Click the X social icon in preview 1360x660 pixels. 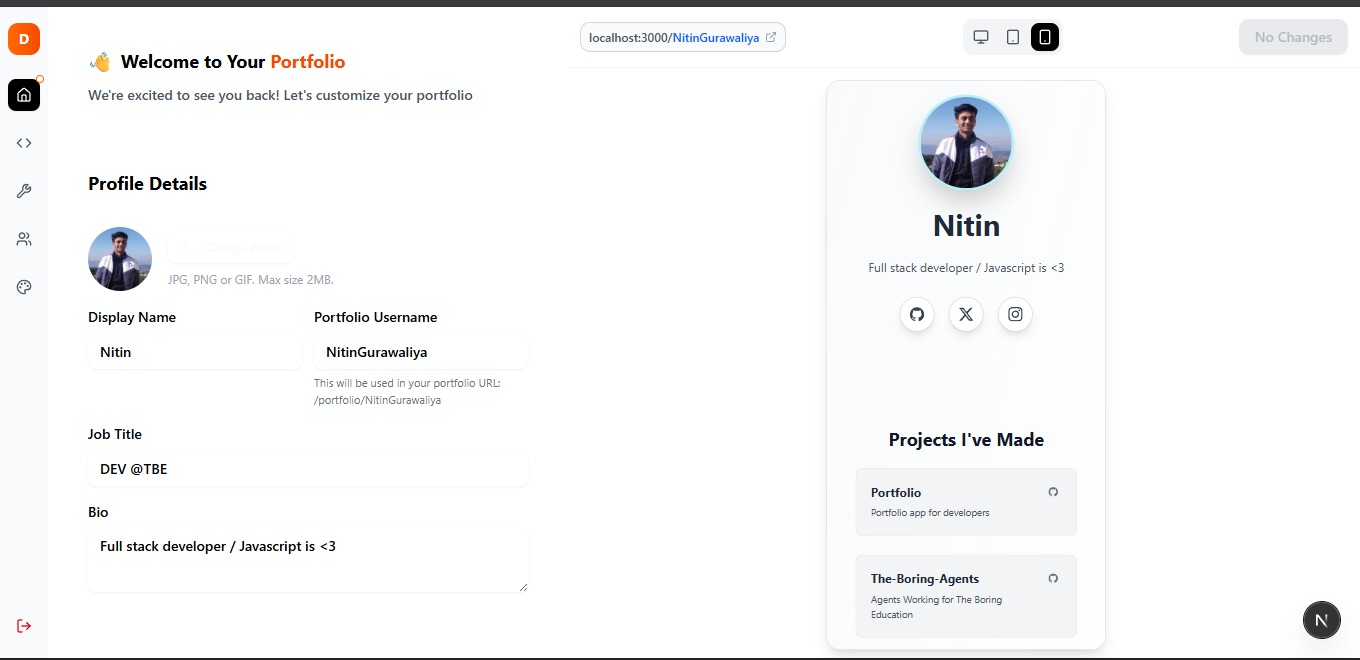[966, 314]
